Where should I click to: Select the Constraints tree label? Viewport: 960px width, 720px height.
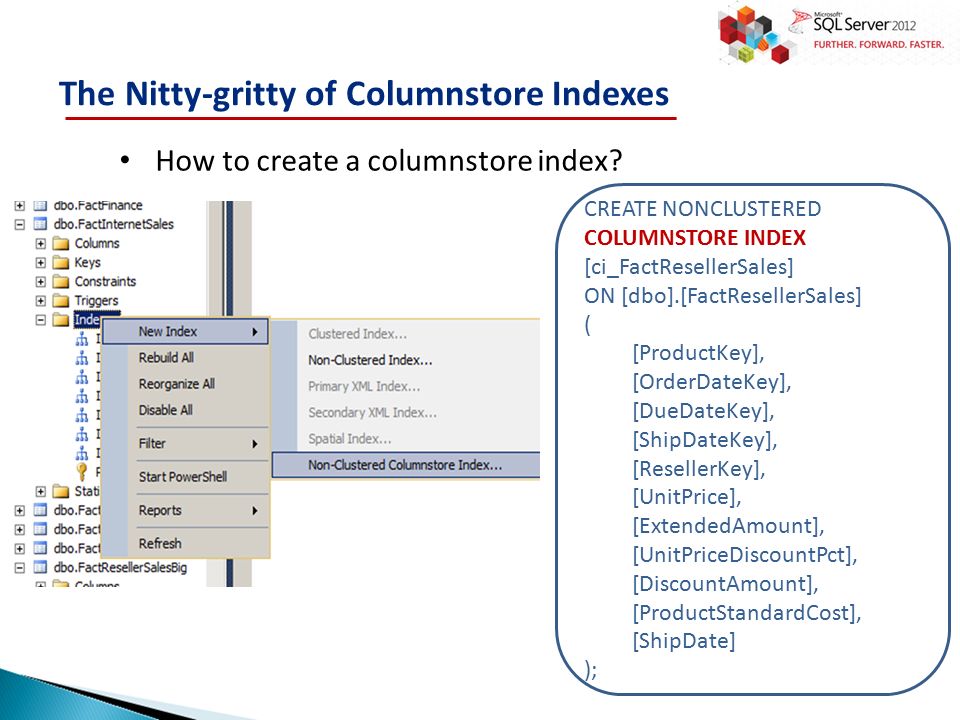click(x=105, y=282)
